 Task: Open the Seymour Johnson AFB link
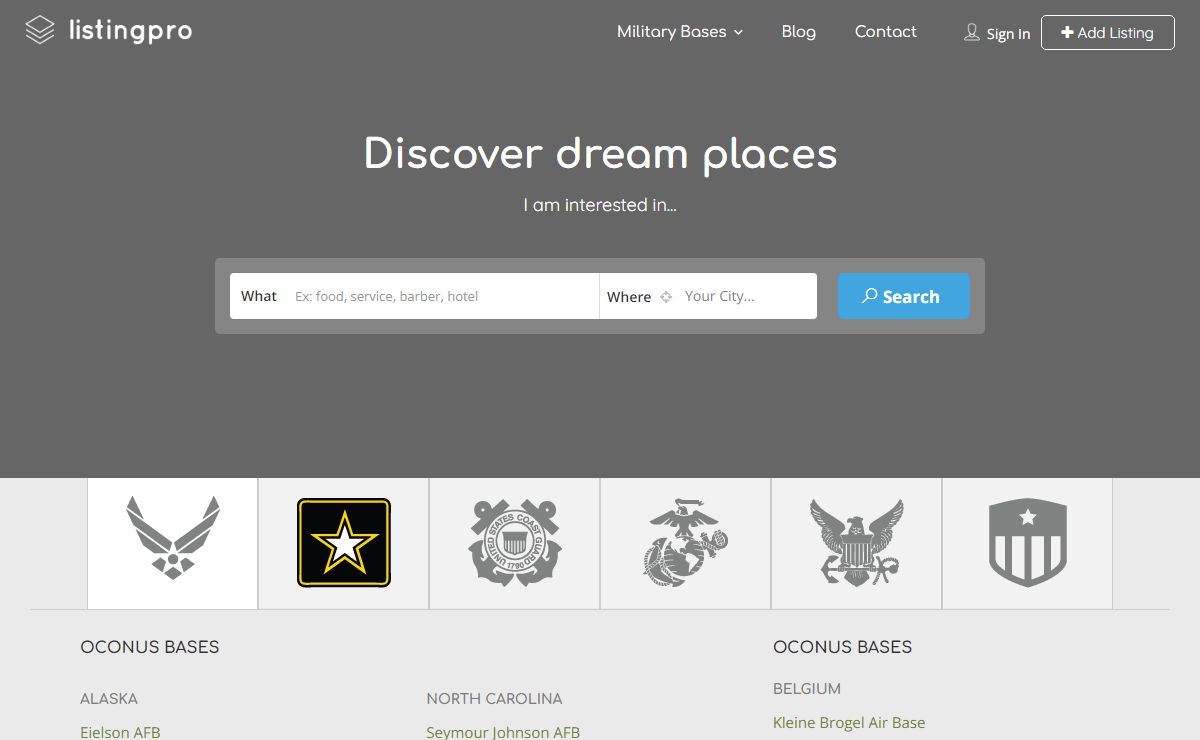(503, 732)
